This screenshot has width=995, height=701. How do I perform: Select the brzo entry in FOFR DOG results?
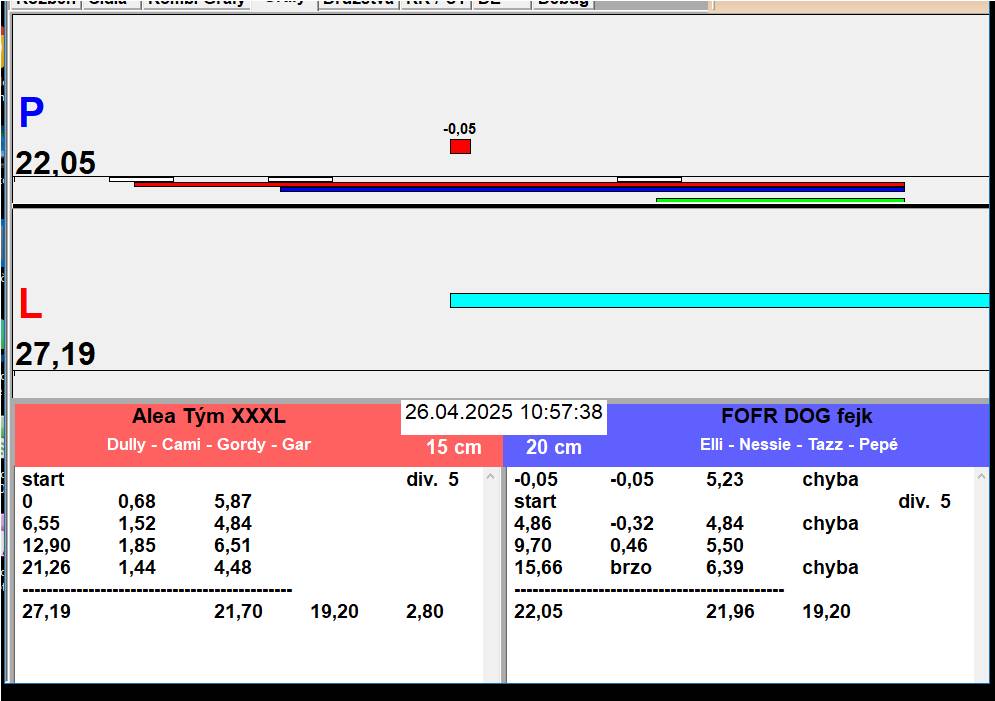pos(630,568)
